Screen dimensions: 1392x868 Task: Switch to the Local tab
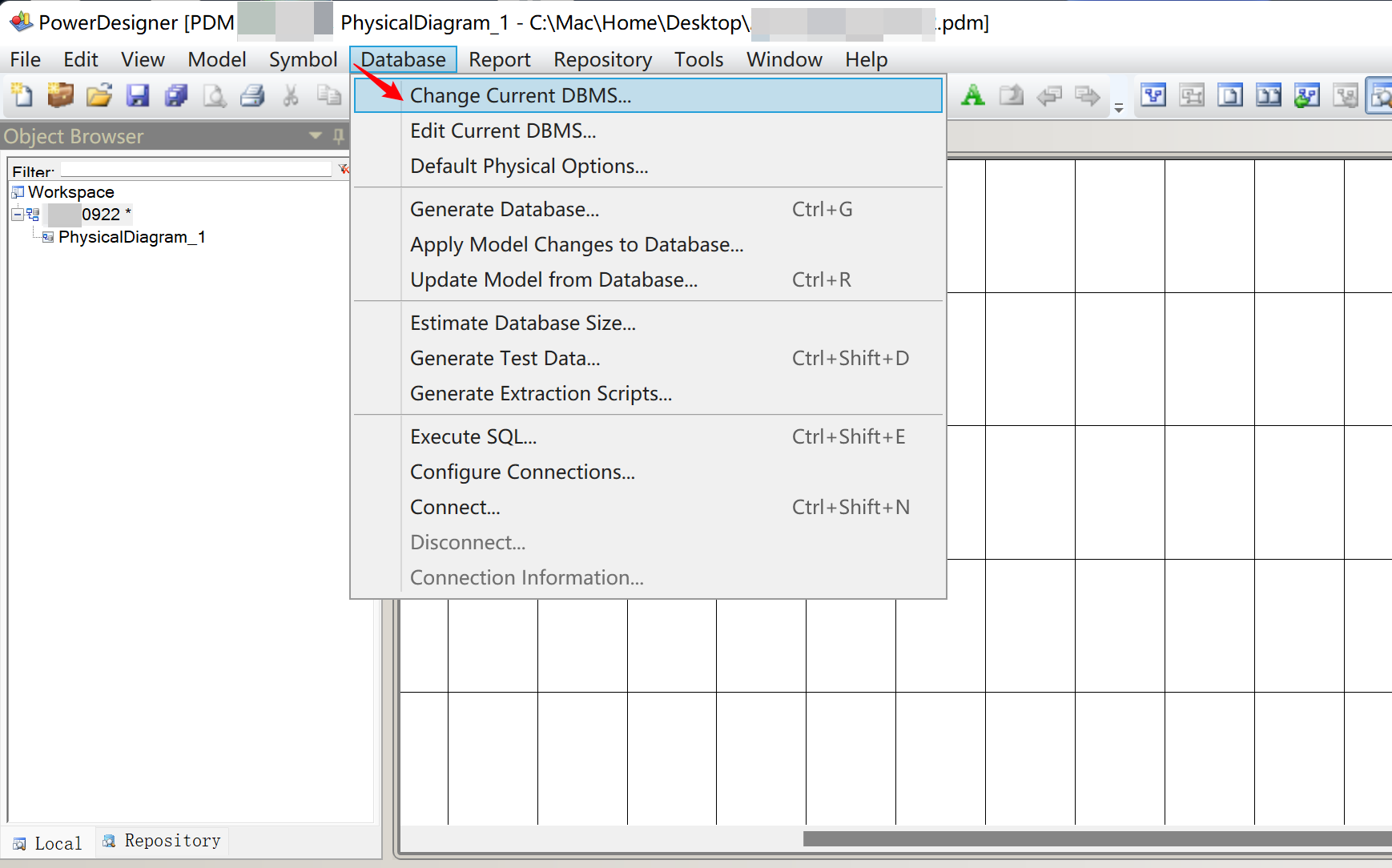click(x=48, y=843)
